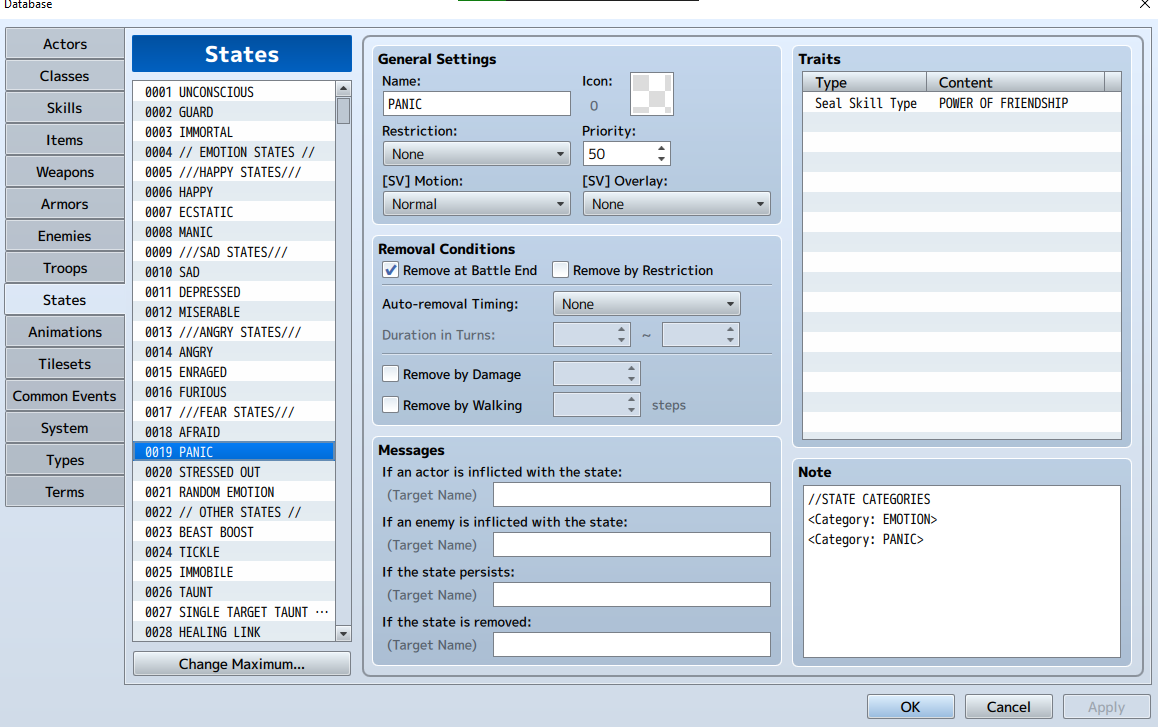Viewport: 1158px width, 727px height.
Task: Click the Change Maximum button
Action: [241, 664]
